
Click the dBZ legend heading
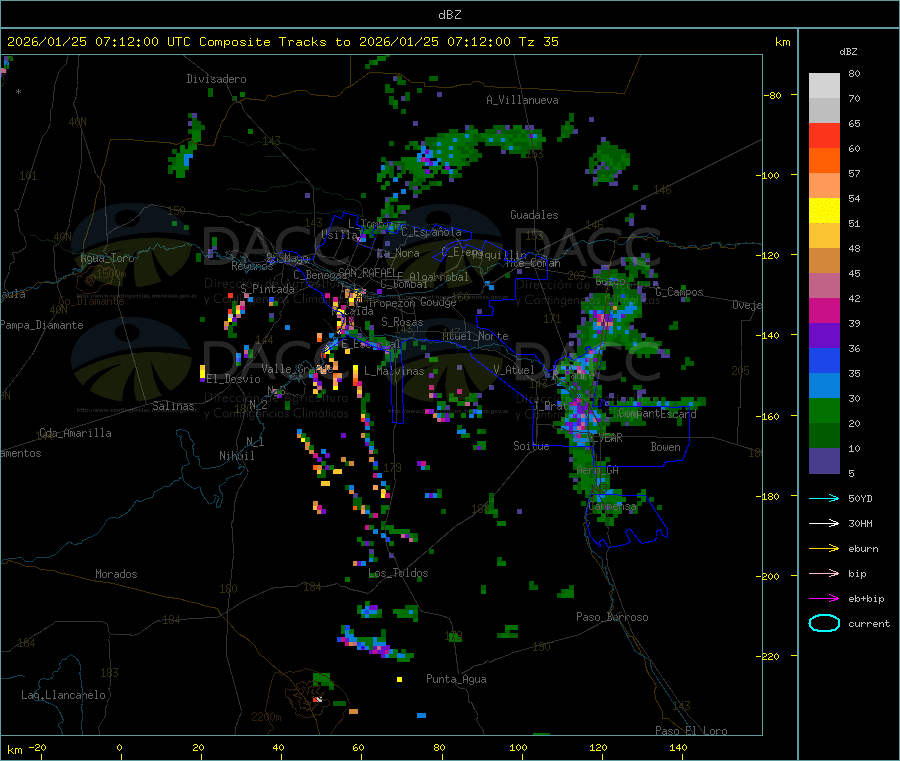848,52
